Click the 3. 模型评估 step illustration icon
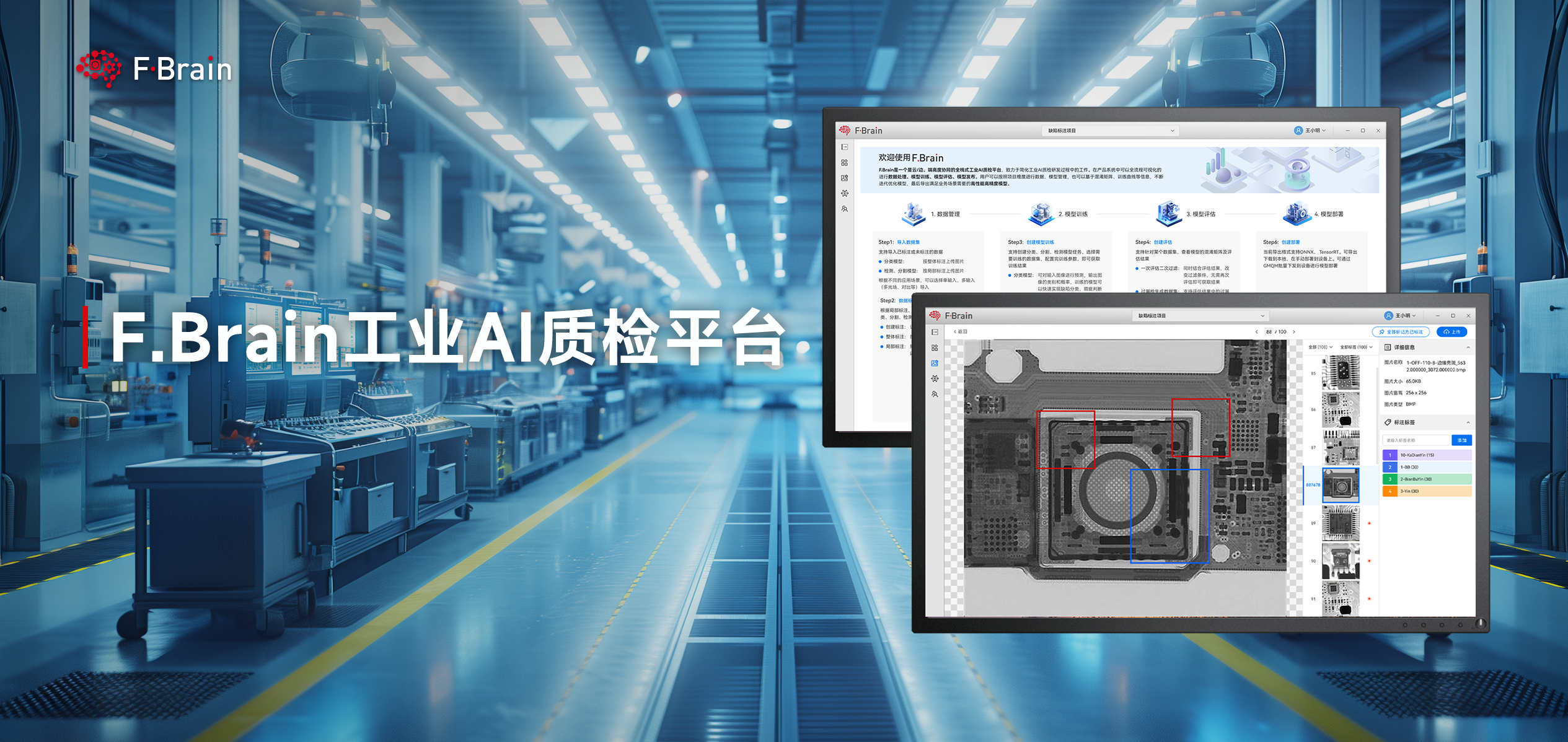 coord(1169,214)
